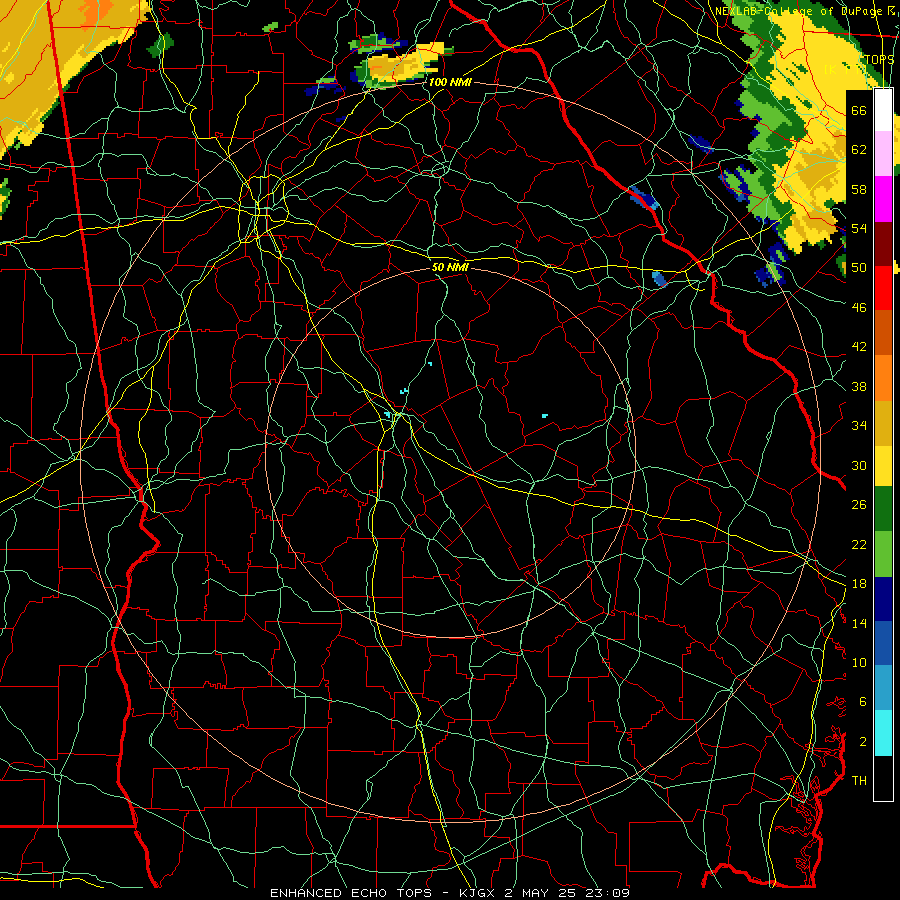Select the medium blue legend band
The width and height of the screenshot is (900, 900).
point(883,643)
